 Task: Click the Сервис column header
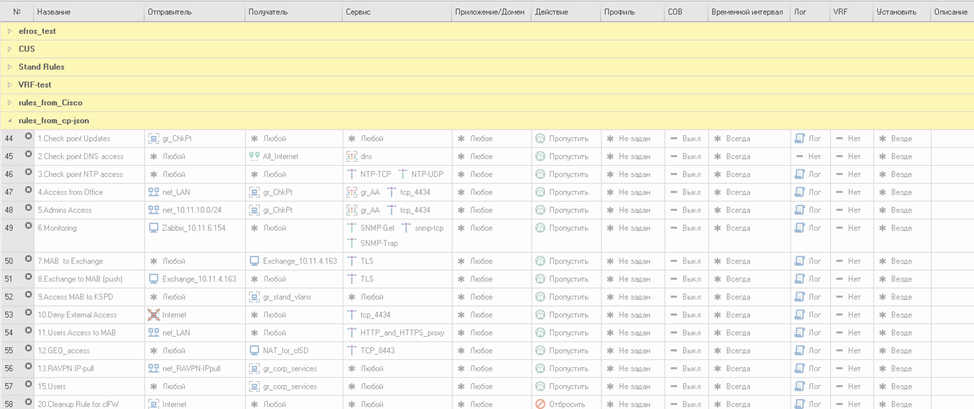click(x=397, y=12)
